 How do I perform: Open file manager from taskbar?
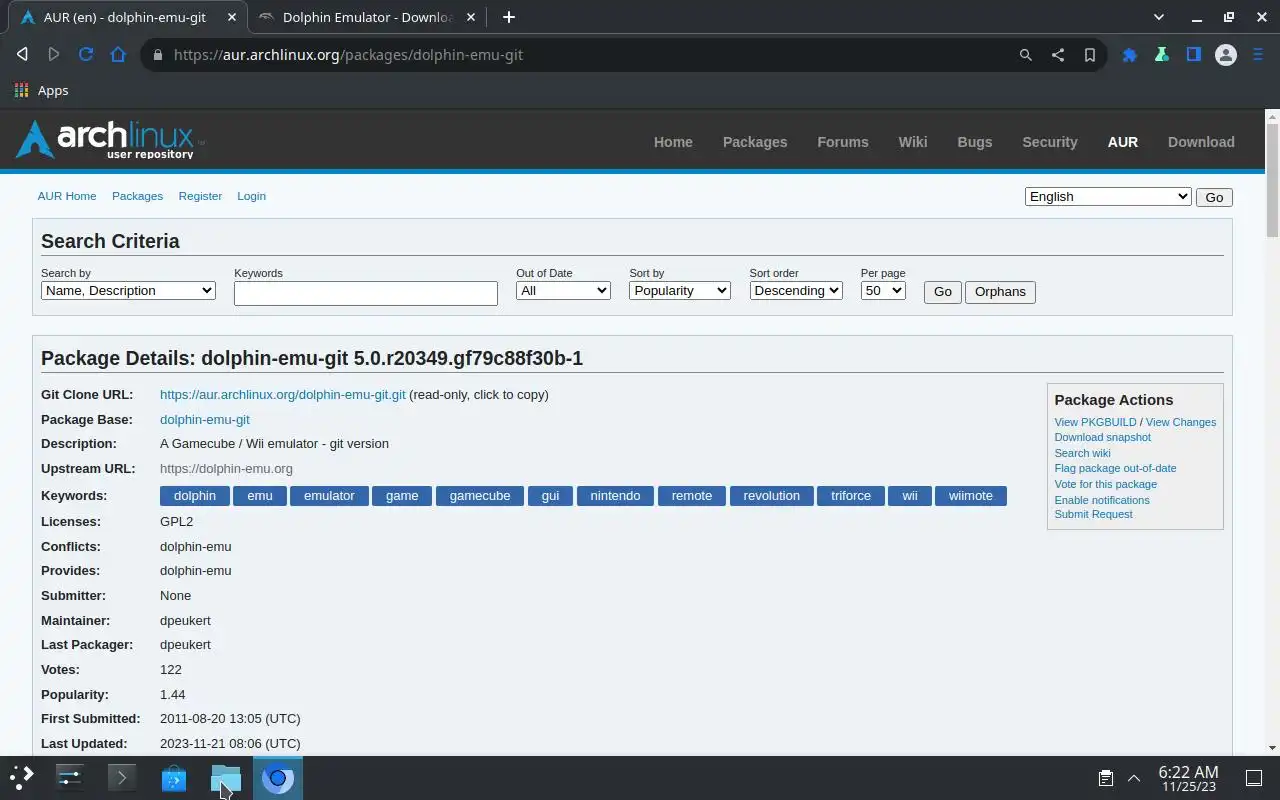[x=226, y=777]
